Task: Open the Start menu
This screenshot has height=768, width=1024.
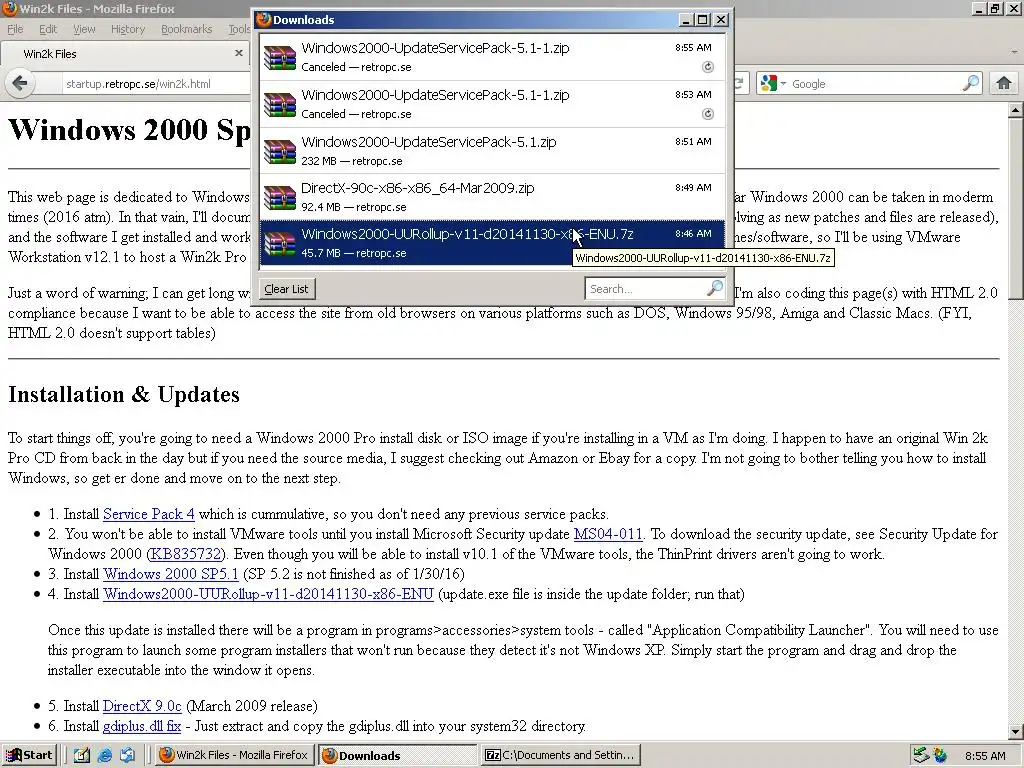Action: 29,755
